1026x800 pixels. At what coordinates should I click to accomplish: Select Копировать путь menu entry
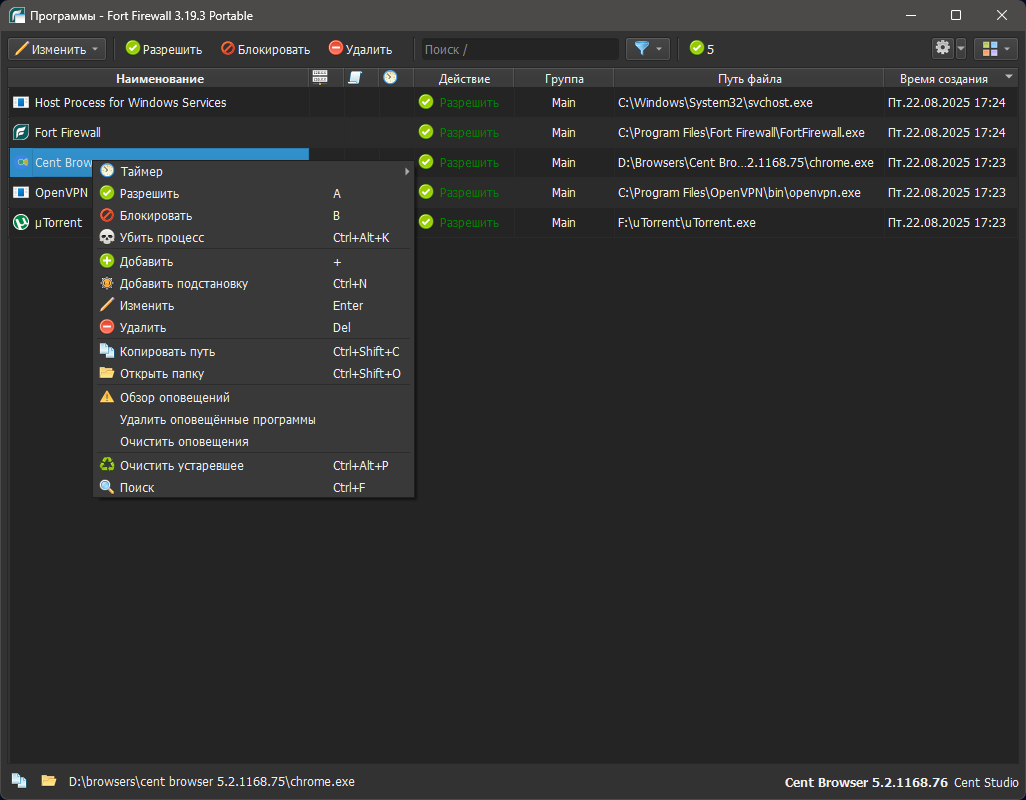coord(254,351)
